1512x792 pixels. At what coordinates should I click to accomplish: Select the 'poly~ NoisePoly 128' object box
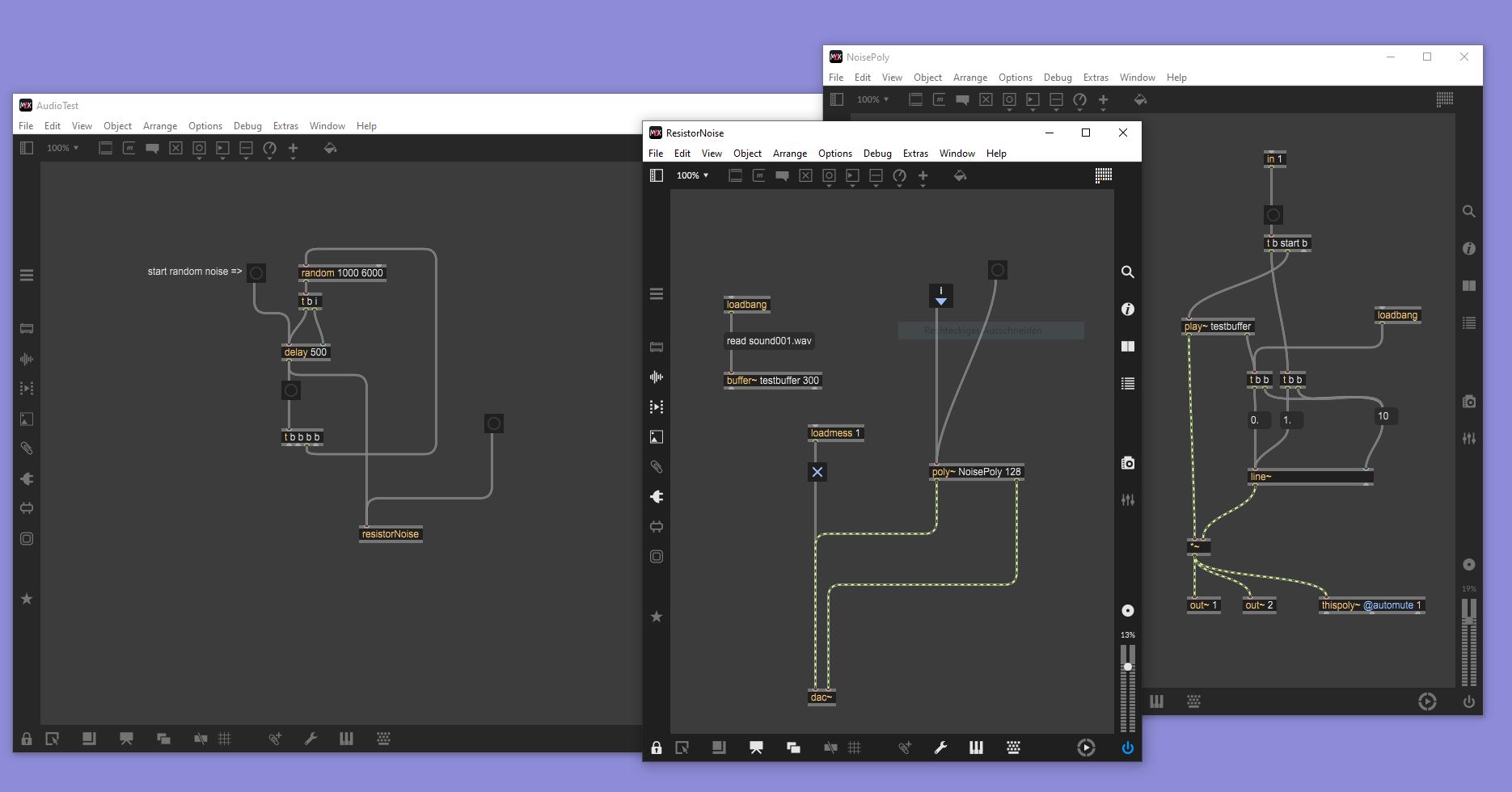[x=976, y=472]
